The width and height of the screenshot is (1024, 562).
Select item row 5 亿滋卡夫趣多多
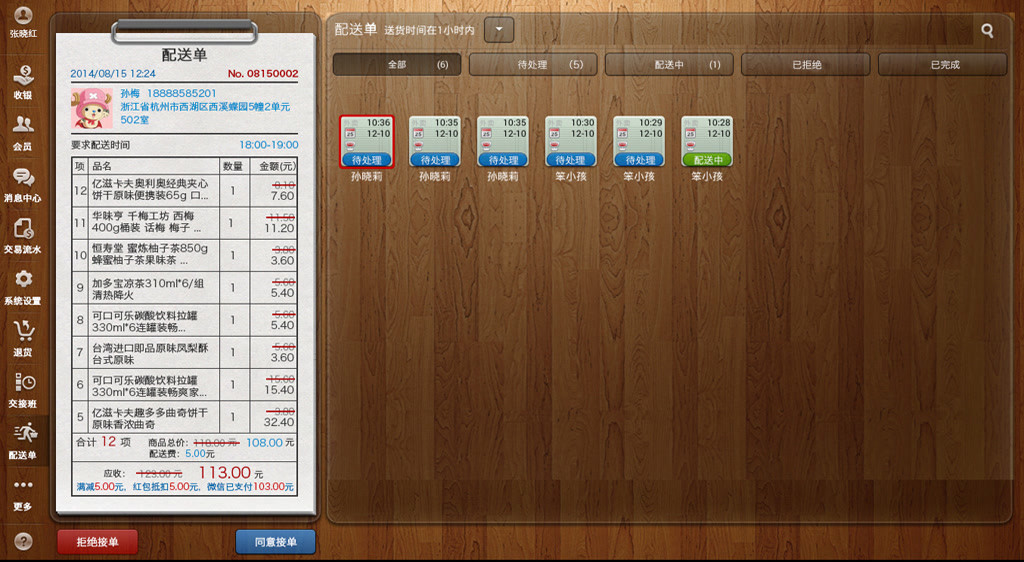point(185,417)
